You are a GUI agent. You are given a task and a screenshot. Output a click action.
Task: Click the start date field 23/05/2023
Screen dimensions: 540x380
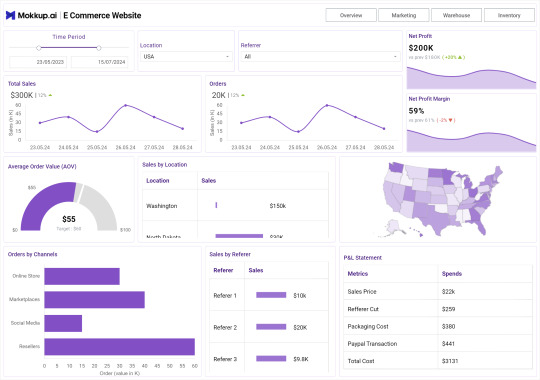click(38, 62)
